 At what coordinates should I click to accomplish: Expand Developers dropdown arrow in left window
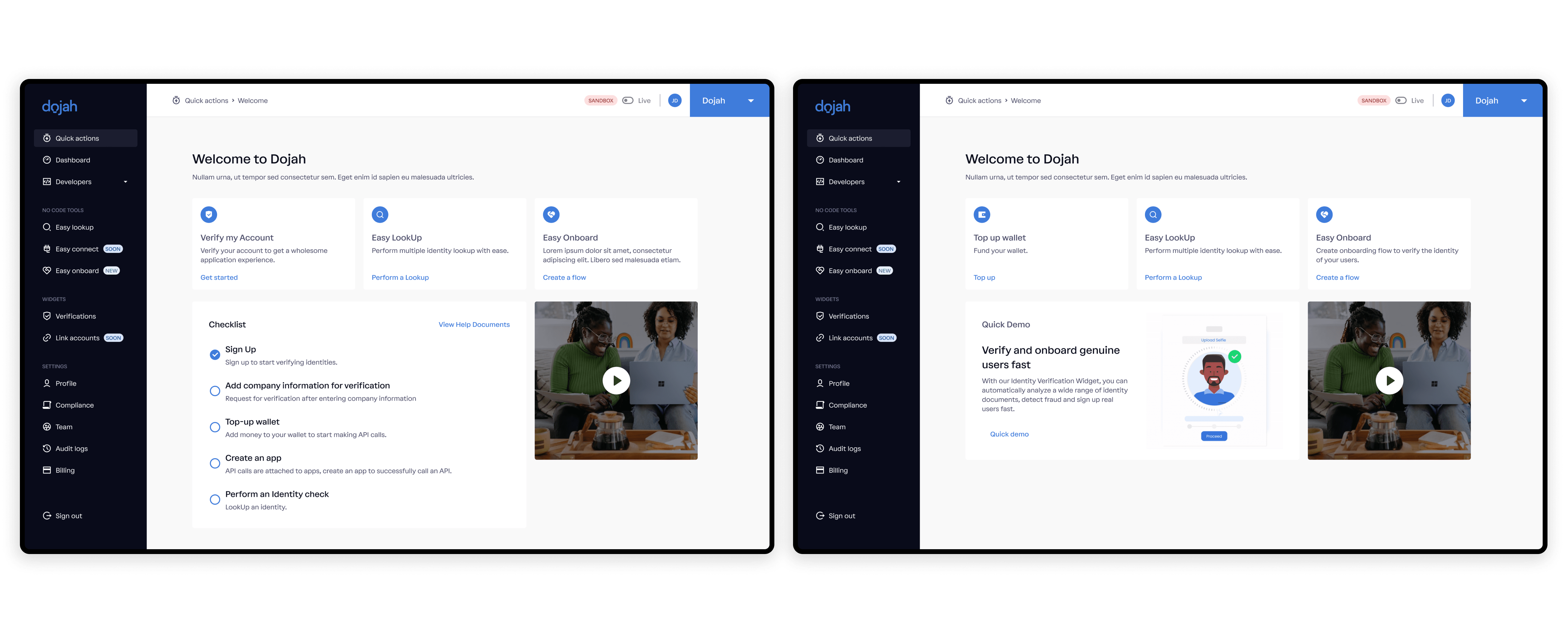point(125,182)
